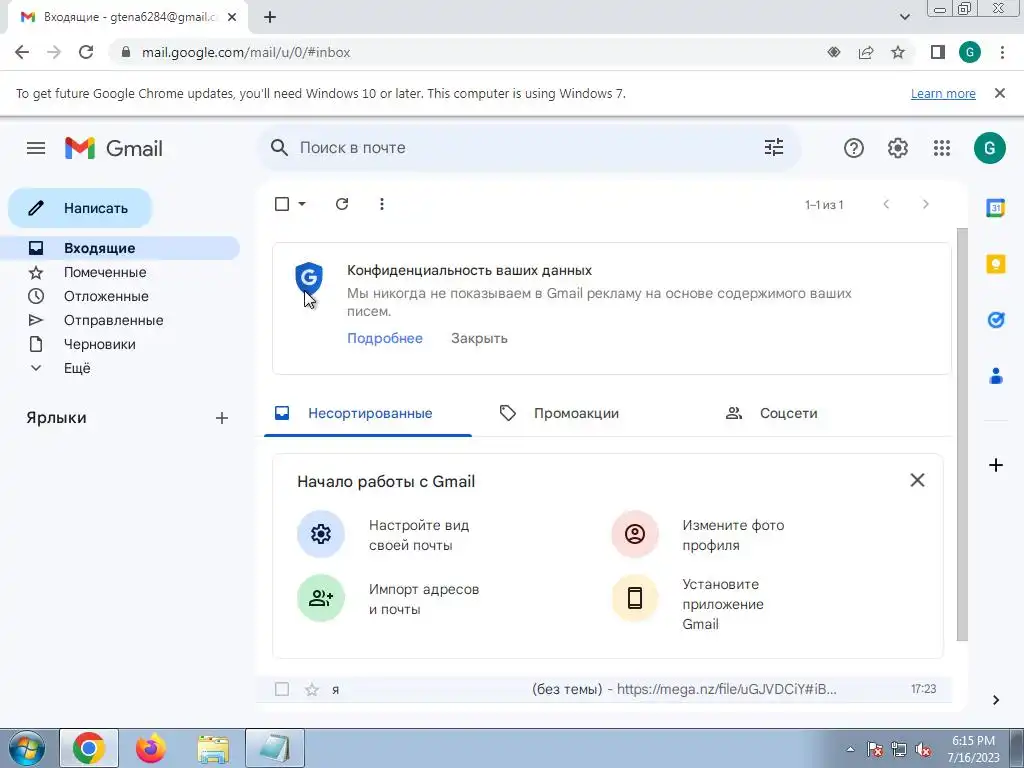1024x768 pixels.
Task: Open the Черновики folder
Action: [120, 344]
